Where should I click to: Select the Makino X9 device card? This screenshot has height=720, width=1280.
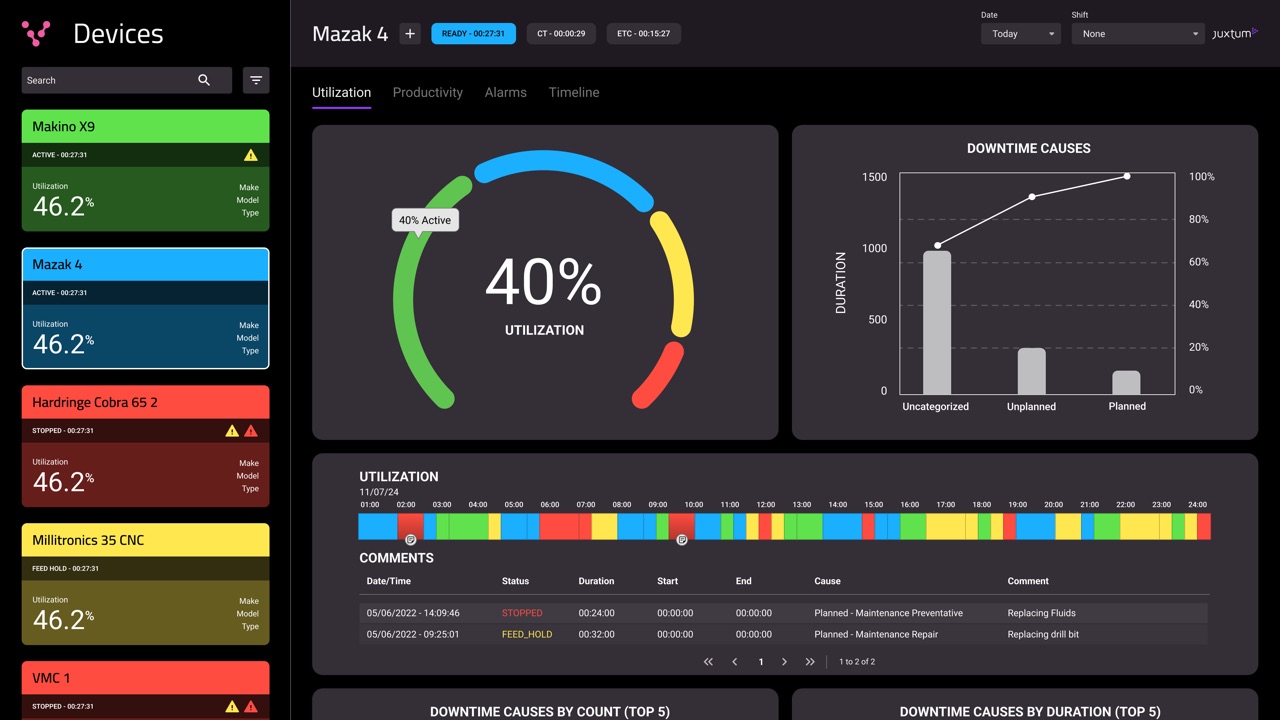(x=145, y=170)
